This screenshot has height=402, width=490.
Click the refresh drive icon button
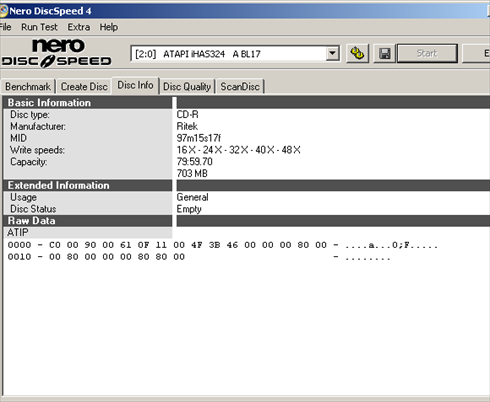(357, 53)
